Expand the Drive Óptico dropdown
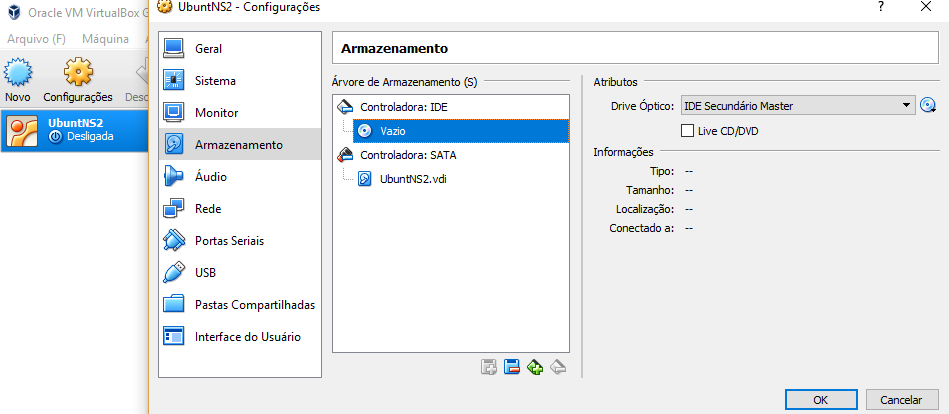The image size is (949, 414). pos(798,106)
